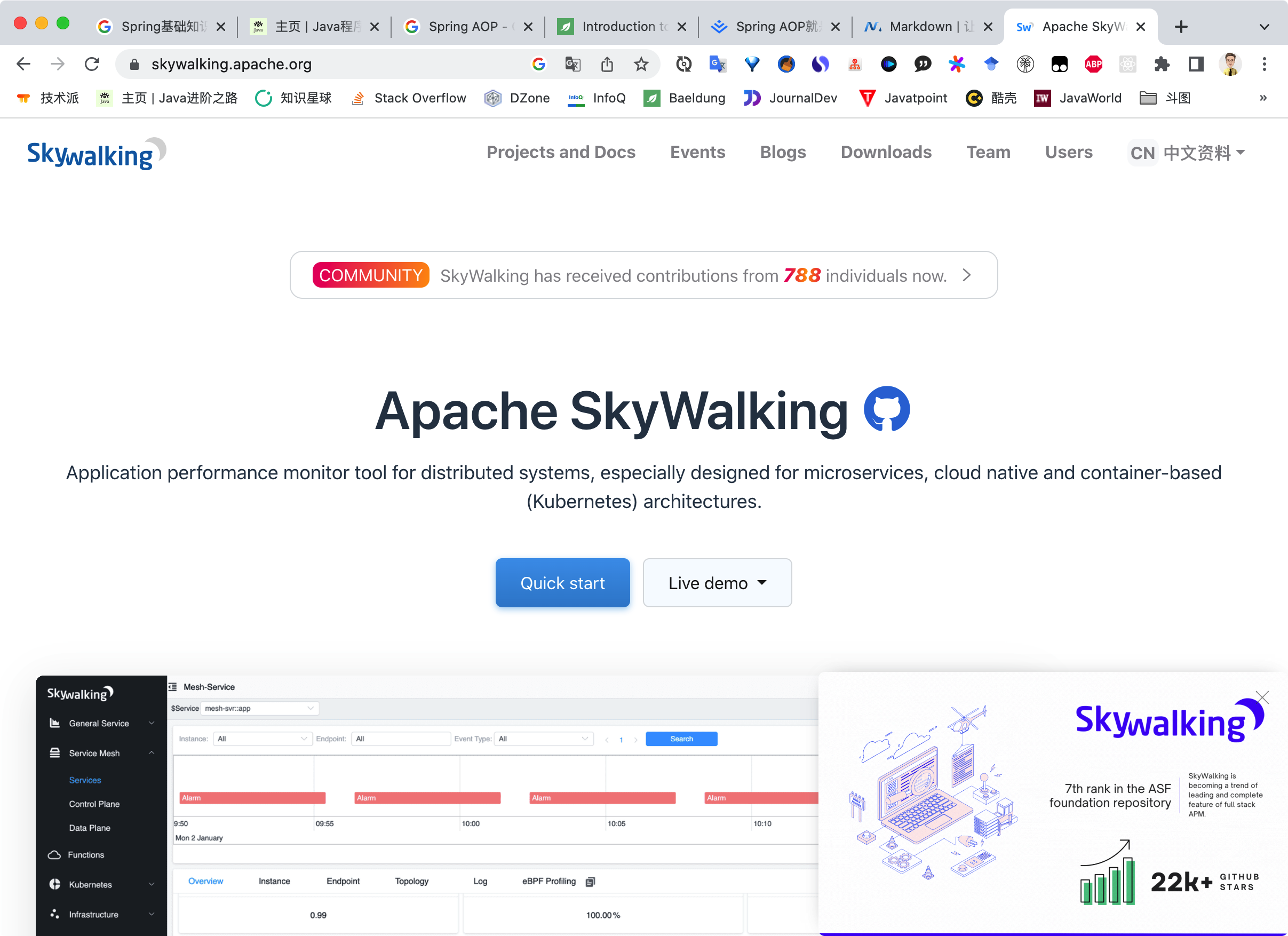Close the Apache SkyWalking tab

pyautogui.click(x=1140, y=27)
